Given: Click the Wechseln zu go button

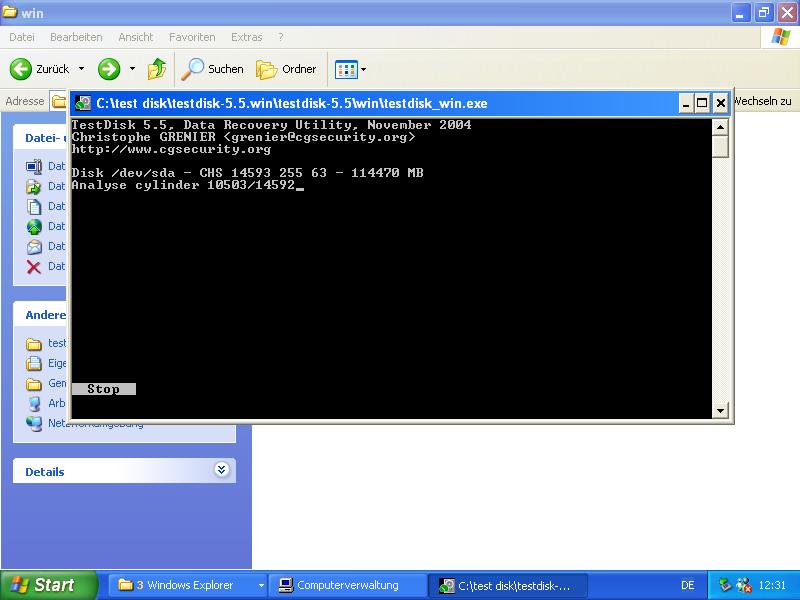Looking at the screenshot, I should 763,101.
